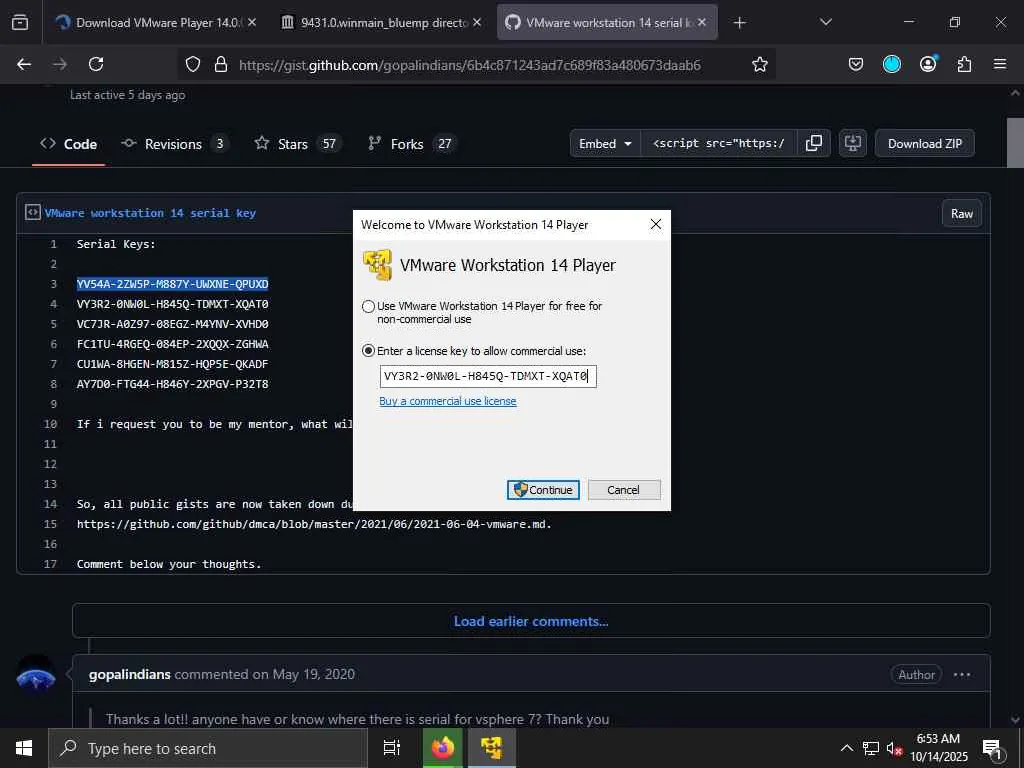Close the Download VMware Player tab

click(252, 22)
